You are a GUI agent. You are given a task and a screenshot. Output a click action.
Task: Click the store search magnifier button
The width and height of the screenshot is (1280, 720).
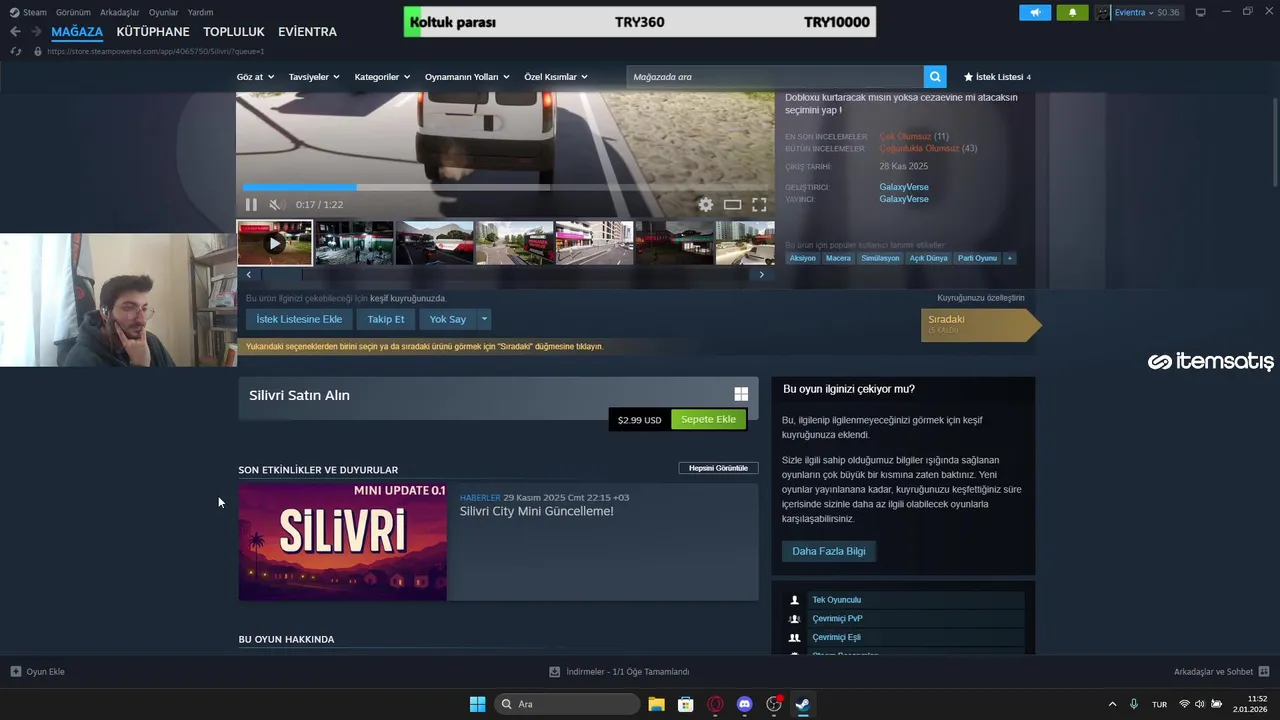click(935, 77)
